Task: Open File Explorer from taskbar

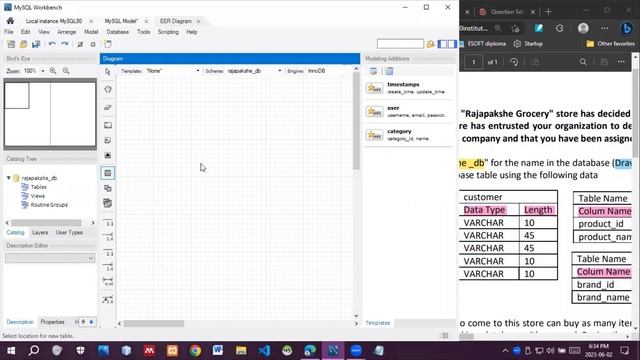Action: click(x=241, y=351)
